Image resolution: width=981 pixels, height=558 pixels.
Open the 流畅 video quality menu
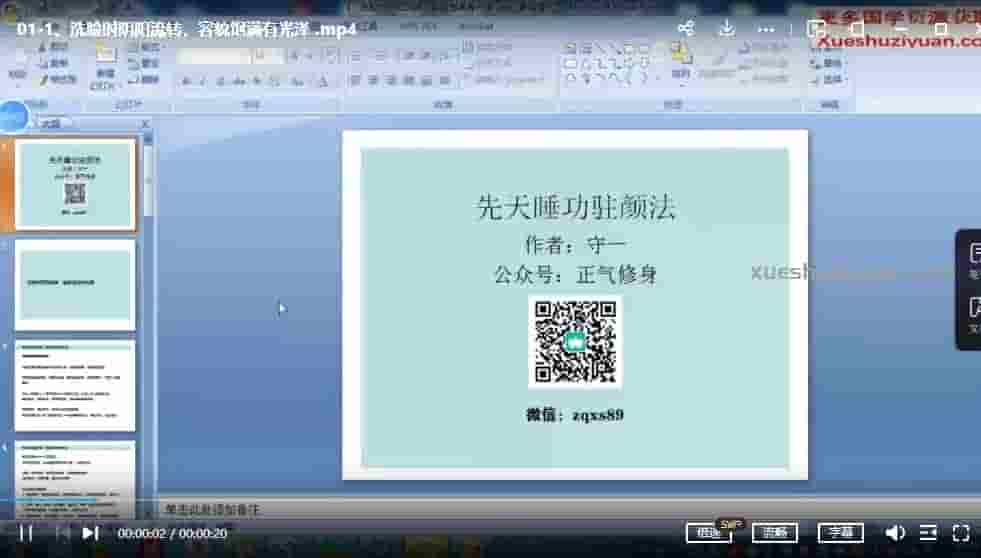(775, 533)
